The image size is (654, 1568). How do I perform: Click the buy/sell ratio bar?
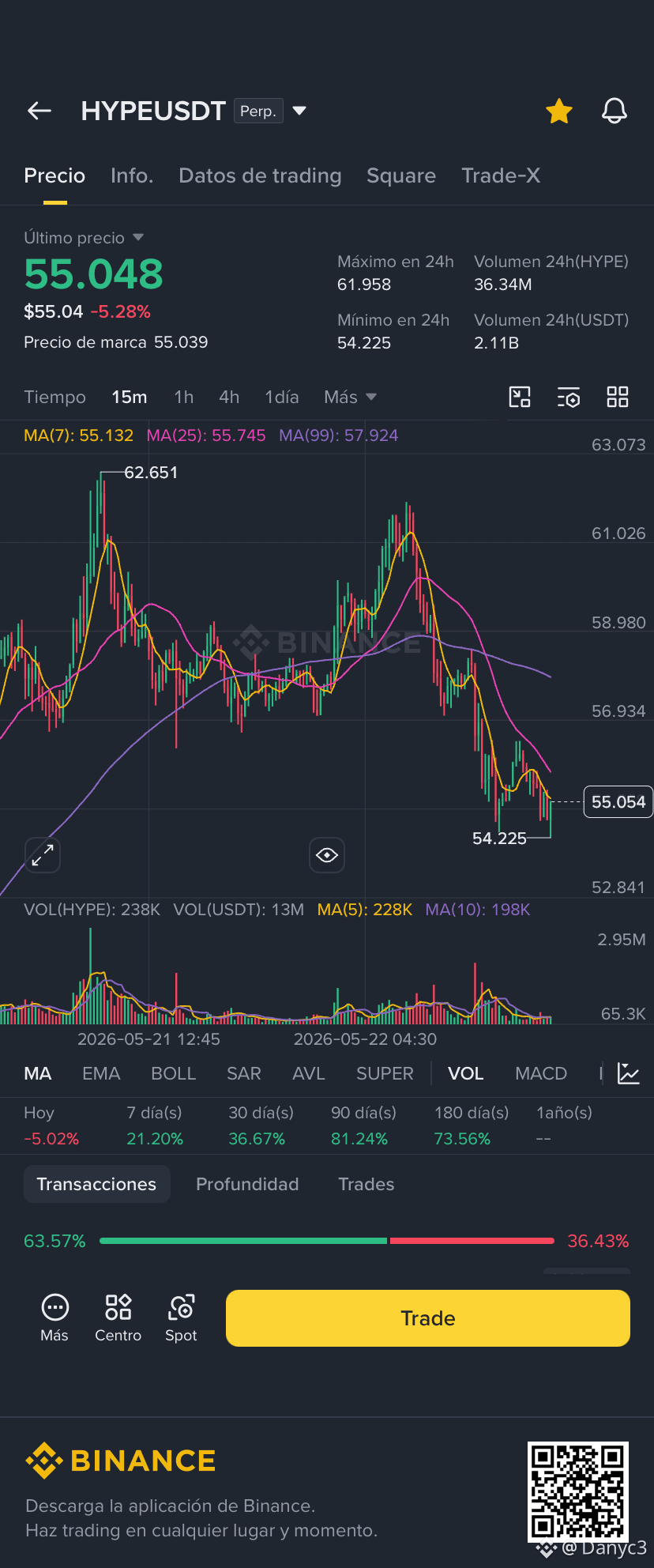[327, 1241]
